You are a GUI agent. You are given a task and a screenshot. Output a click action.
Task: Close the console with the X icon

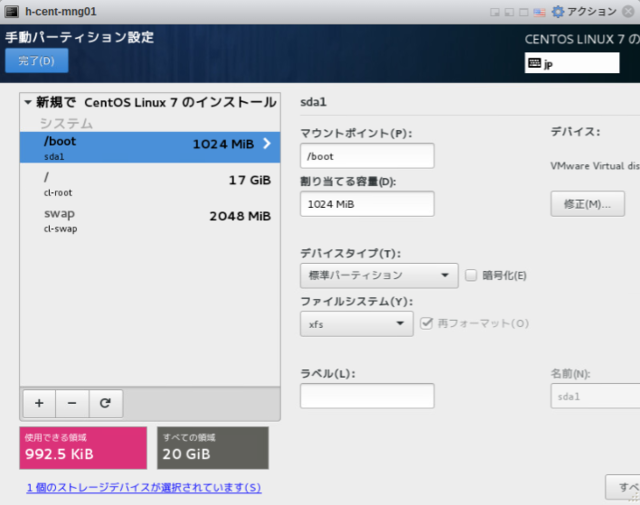point(629,11)
